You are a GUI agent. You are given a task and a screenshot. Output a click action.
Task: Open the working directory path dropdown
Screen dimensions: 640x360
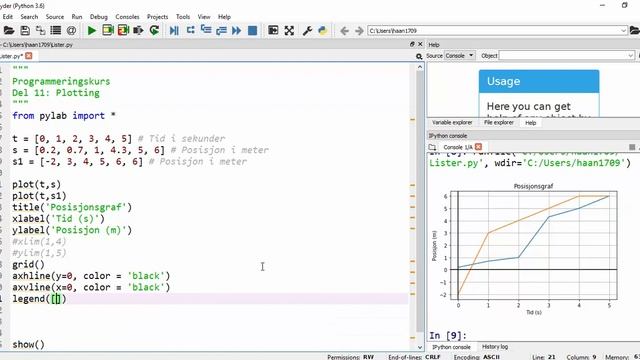tap(623, 31)
